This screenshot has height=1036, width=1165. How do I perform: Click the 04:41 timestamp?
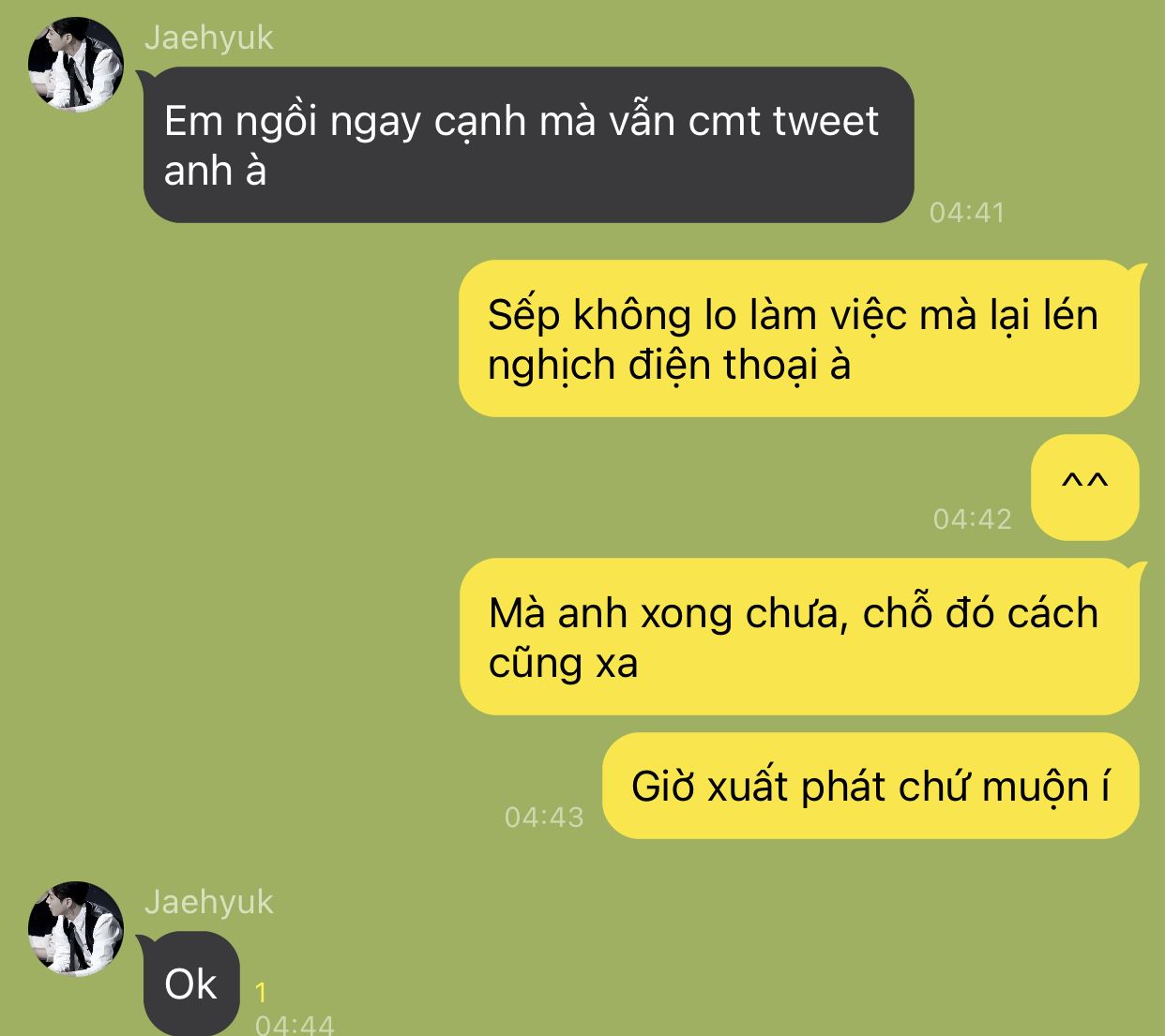tap(967, 213)
